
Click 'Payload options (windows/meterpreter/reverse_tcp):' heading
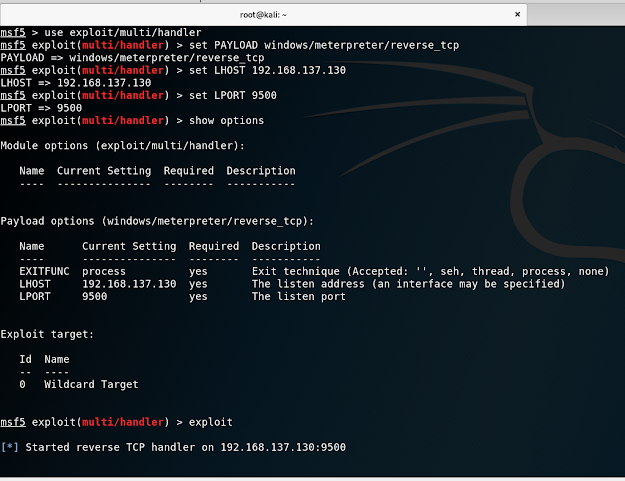tap(157, 221)
